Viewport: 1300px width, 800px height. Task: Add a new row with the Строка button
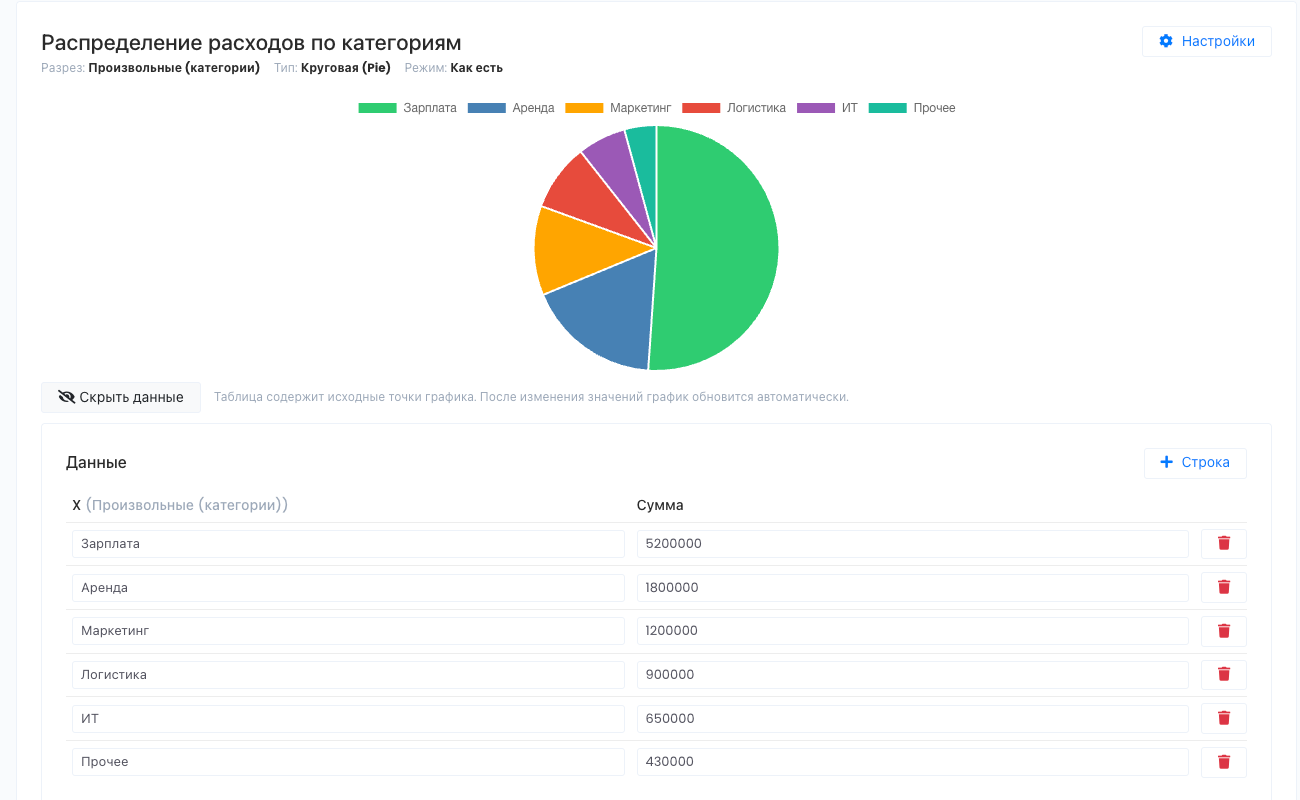pyautogui.click(x=1195, y=463)
